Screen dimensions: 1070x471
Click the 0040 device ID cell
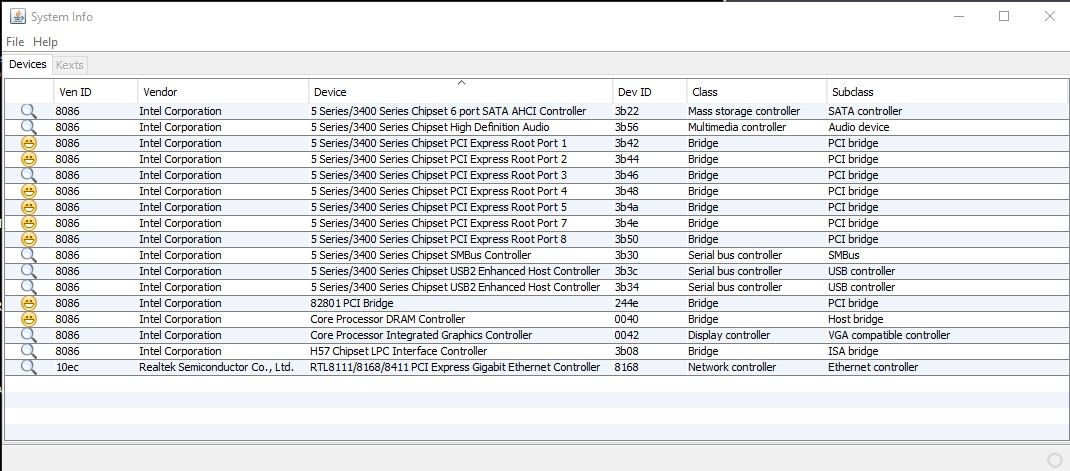click(x=626, y=319)
